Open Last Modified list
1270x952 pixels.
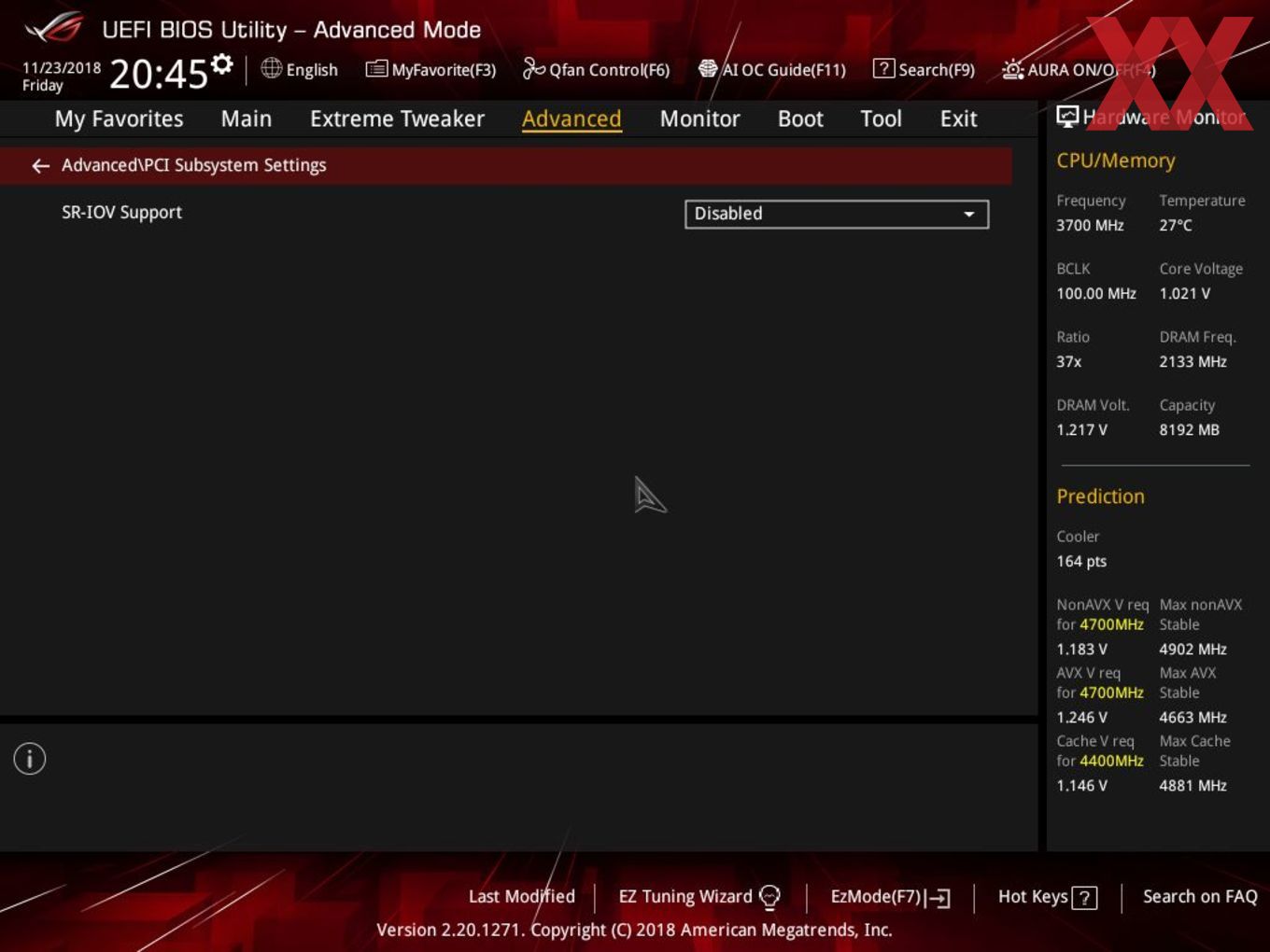coord(522,896)
